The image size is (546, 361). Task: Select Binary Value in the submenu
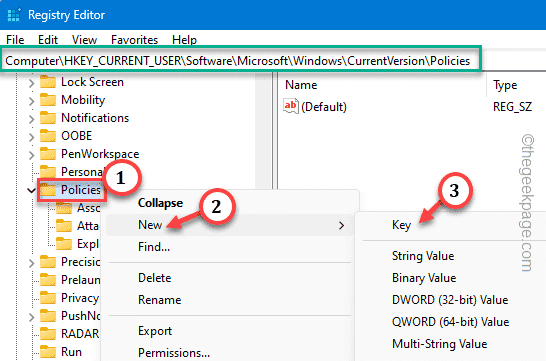pos(424,278)
